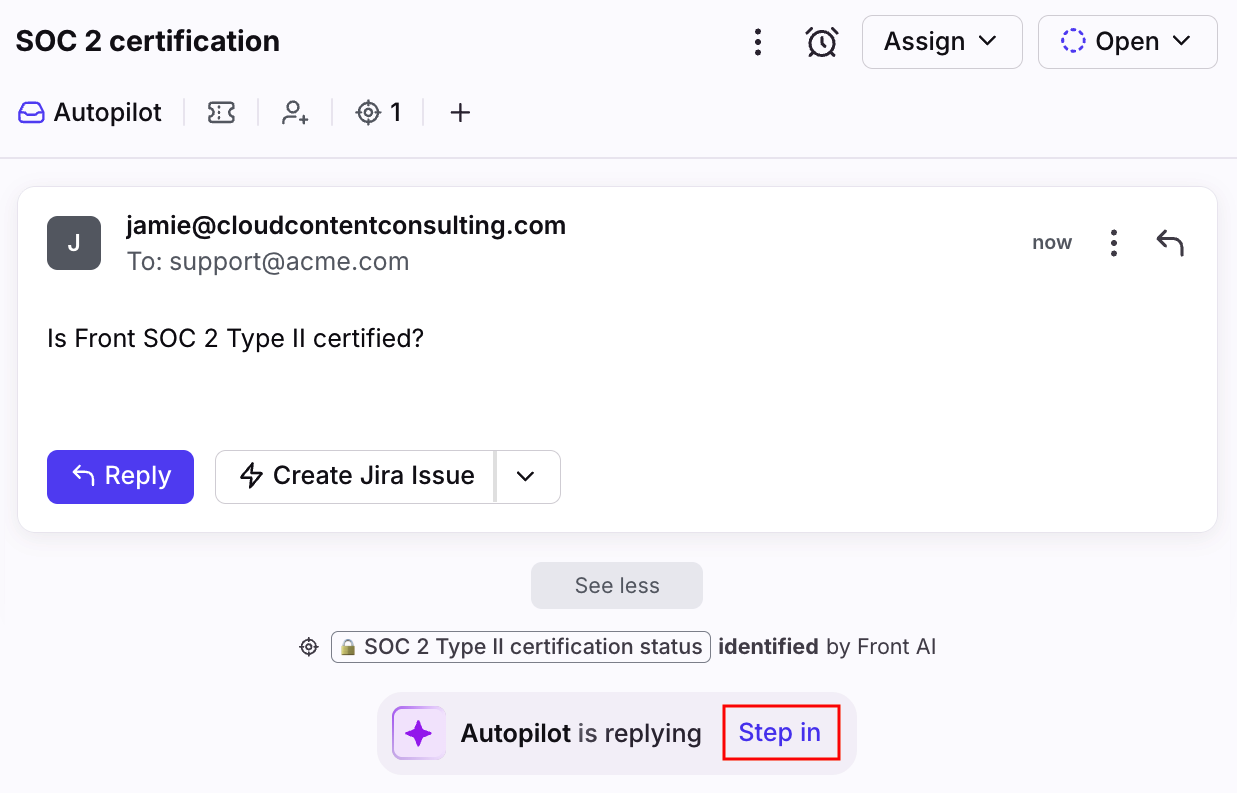This screenshot has width=1237, height=793.
Task: Click Step in to take over the reply
Action: (780, 733)
